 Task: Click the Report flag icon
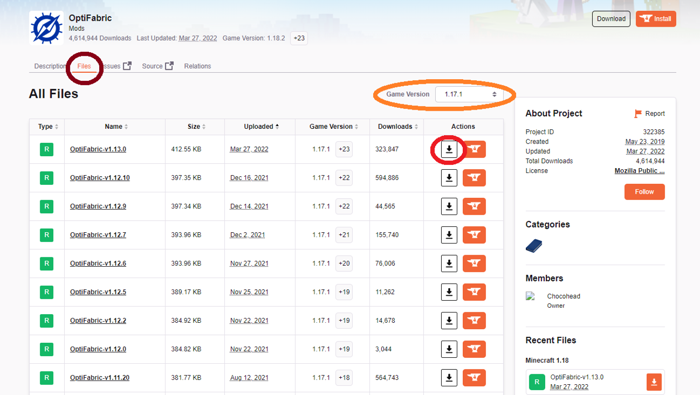click(x=638, y=114)
